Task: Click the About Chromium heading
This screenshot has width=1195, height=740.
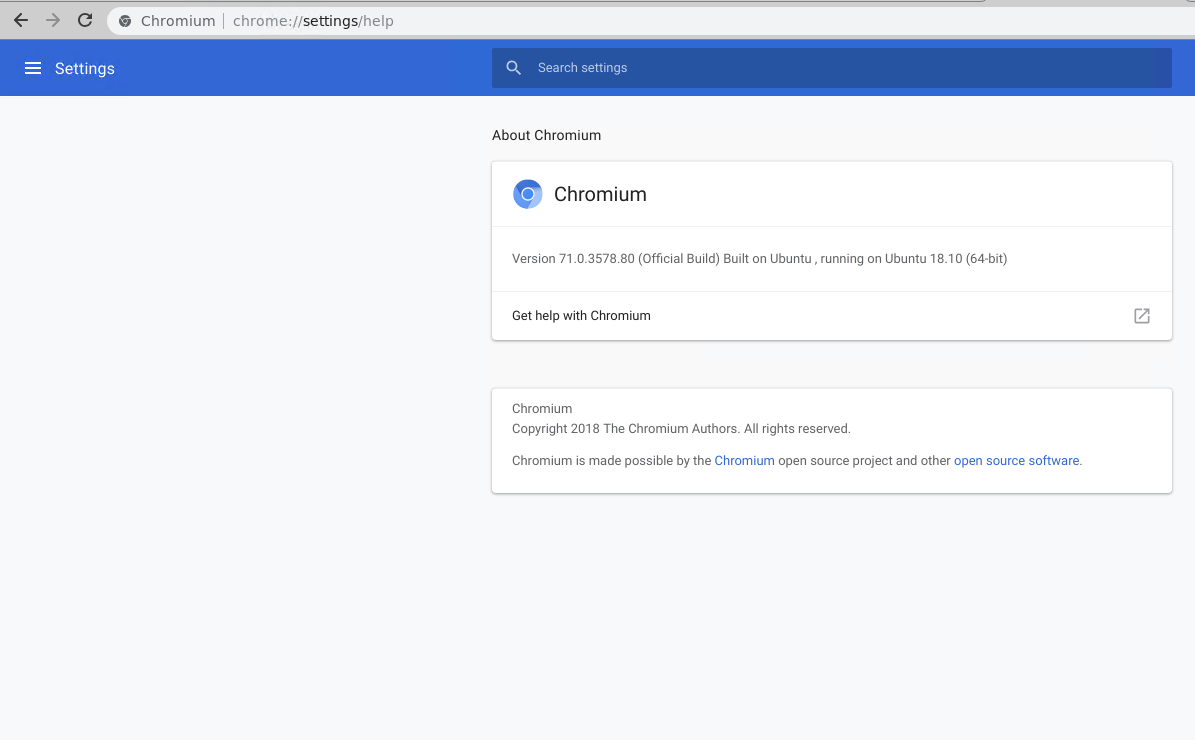Action: tap(546, 135)
